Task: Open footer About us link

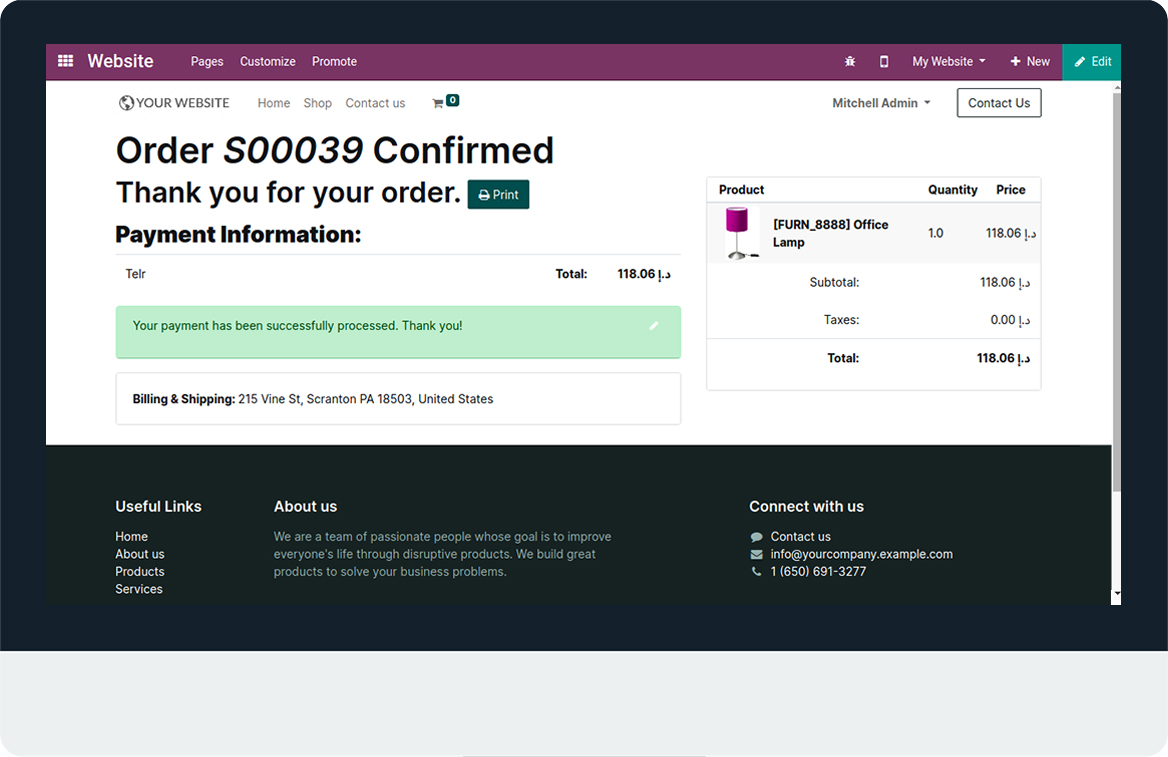Action: coord(139,554)
